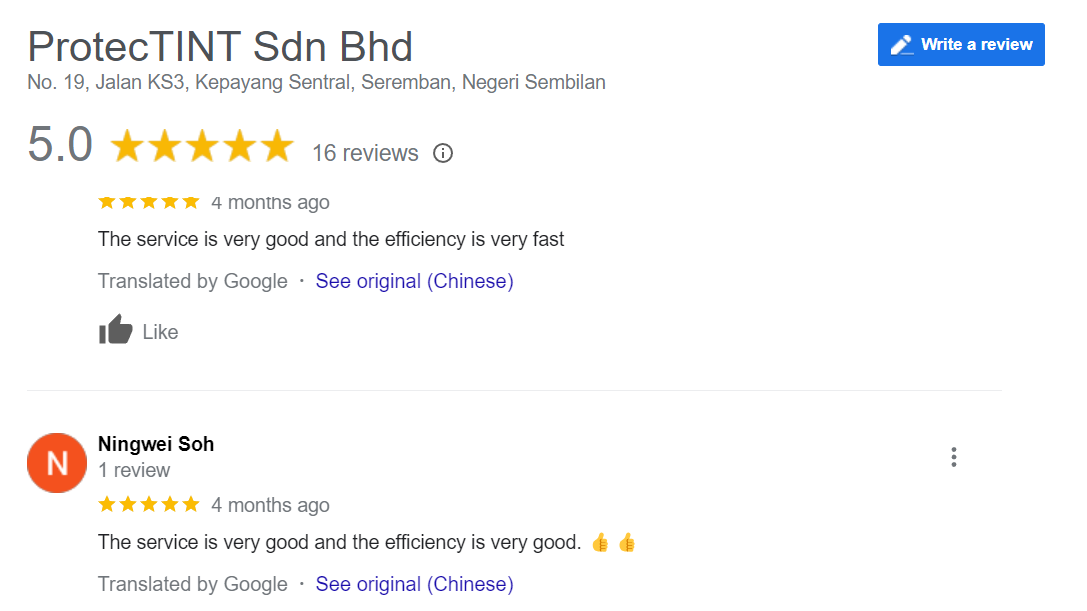Click the thumbs-up emoji in Ningwei's review

(x=603, y=541)
